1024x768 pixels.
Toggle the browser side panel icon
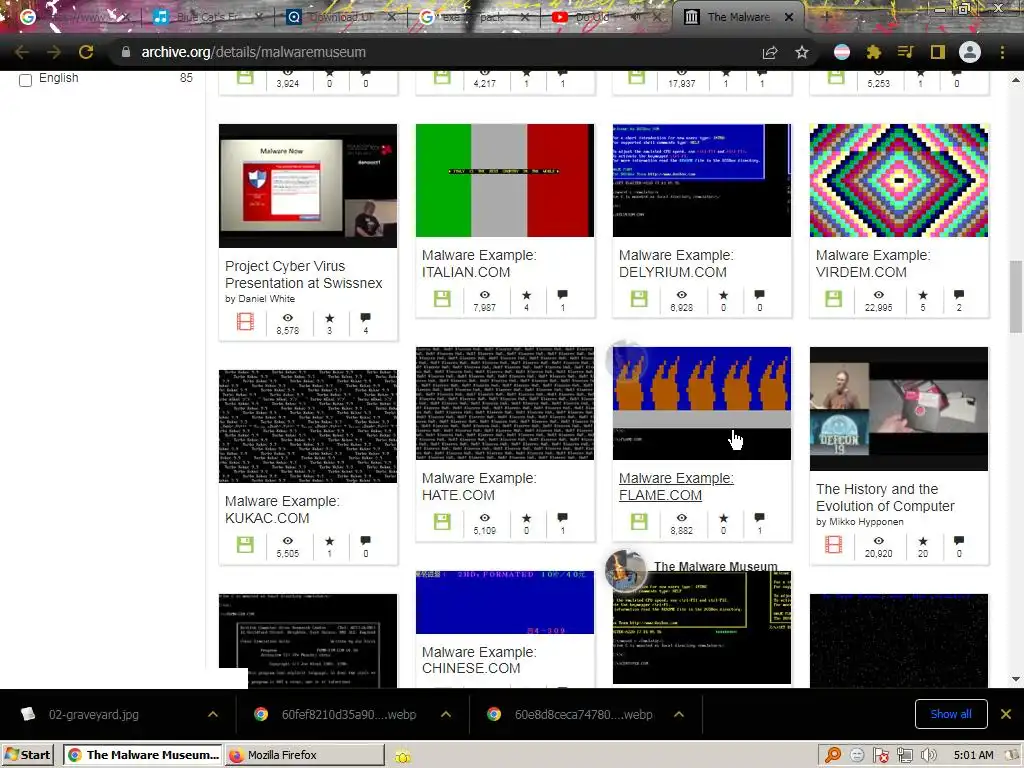click(x=938, y=52)
